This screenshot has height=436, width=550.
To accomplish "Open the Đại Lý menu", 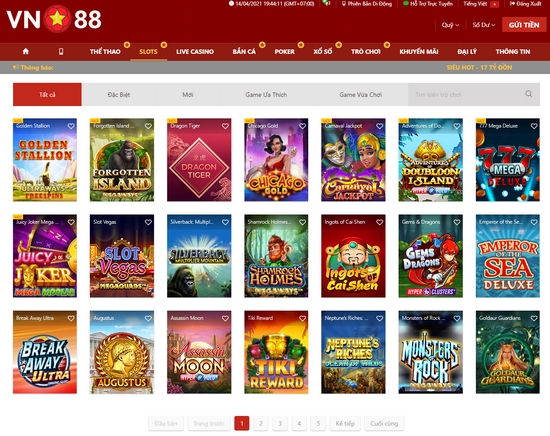I will pyautogui.click(x=467, y=52).
